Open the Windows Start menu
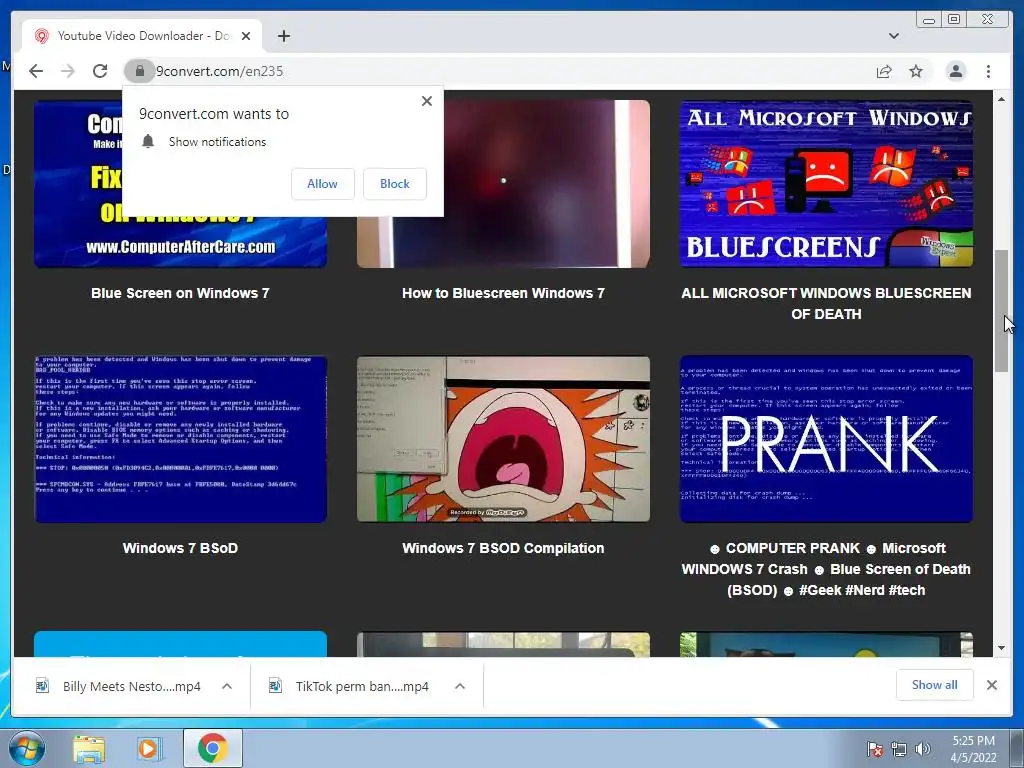 [27, 748]
